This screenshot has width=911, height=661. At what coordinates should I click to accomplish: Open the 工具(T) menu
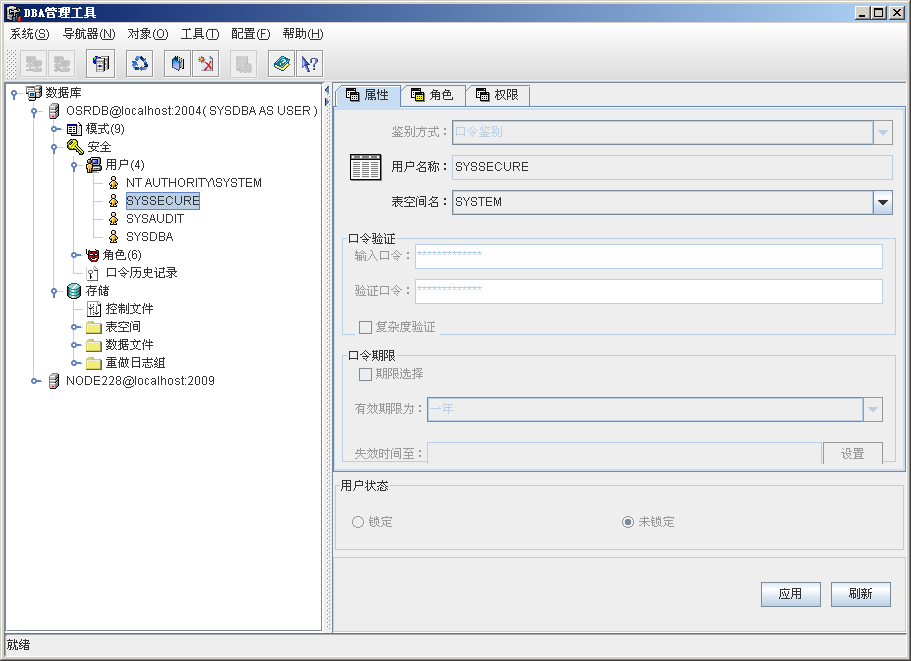(199, 33)
